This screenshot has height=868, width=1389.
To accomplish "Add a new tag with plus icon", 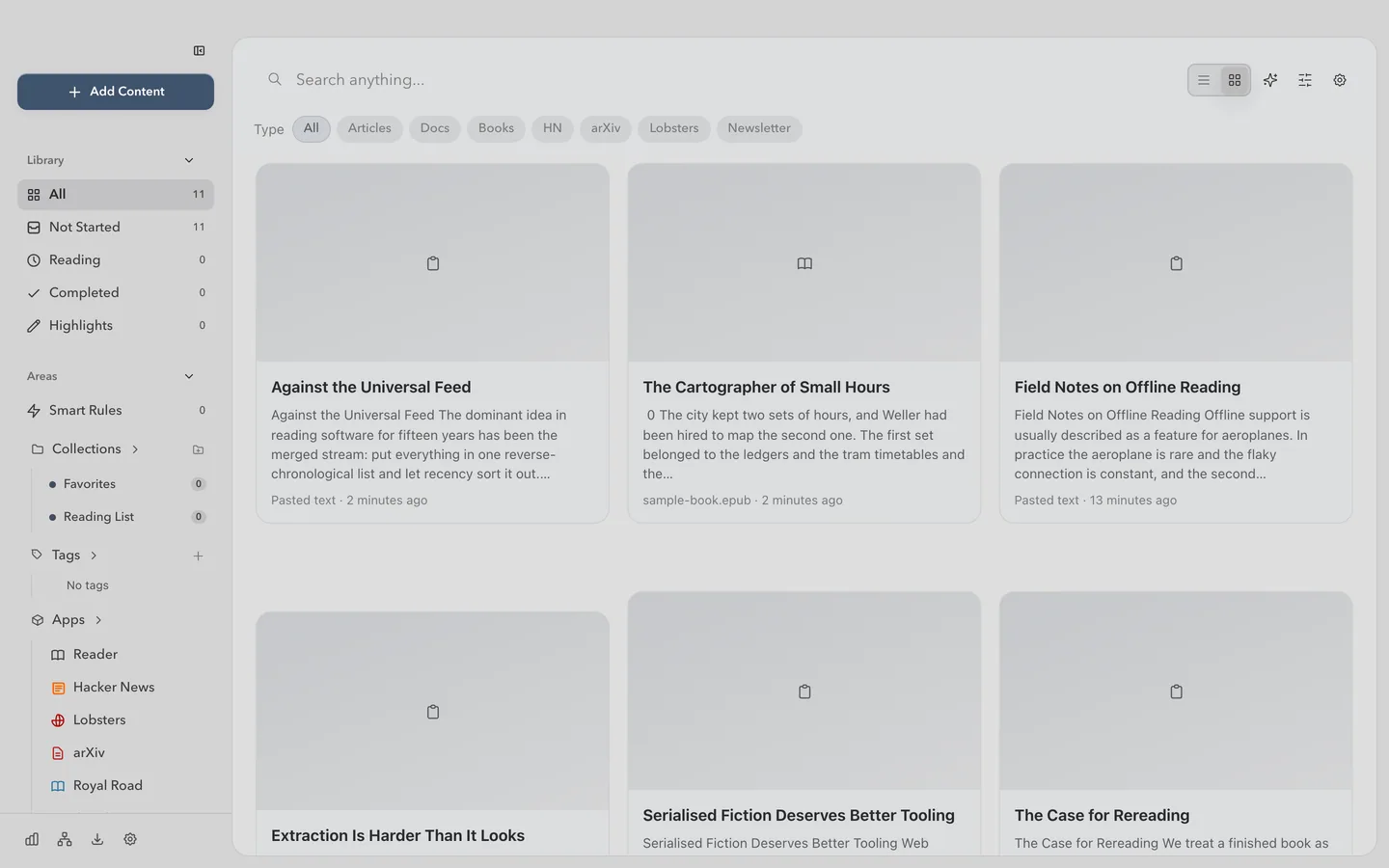I will [198, 556].
